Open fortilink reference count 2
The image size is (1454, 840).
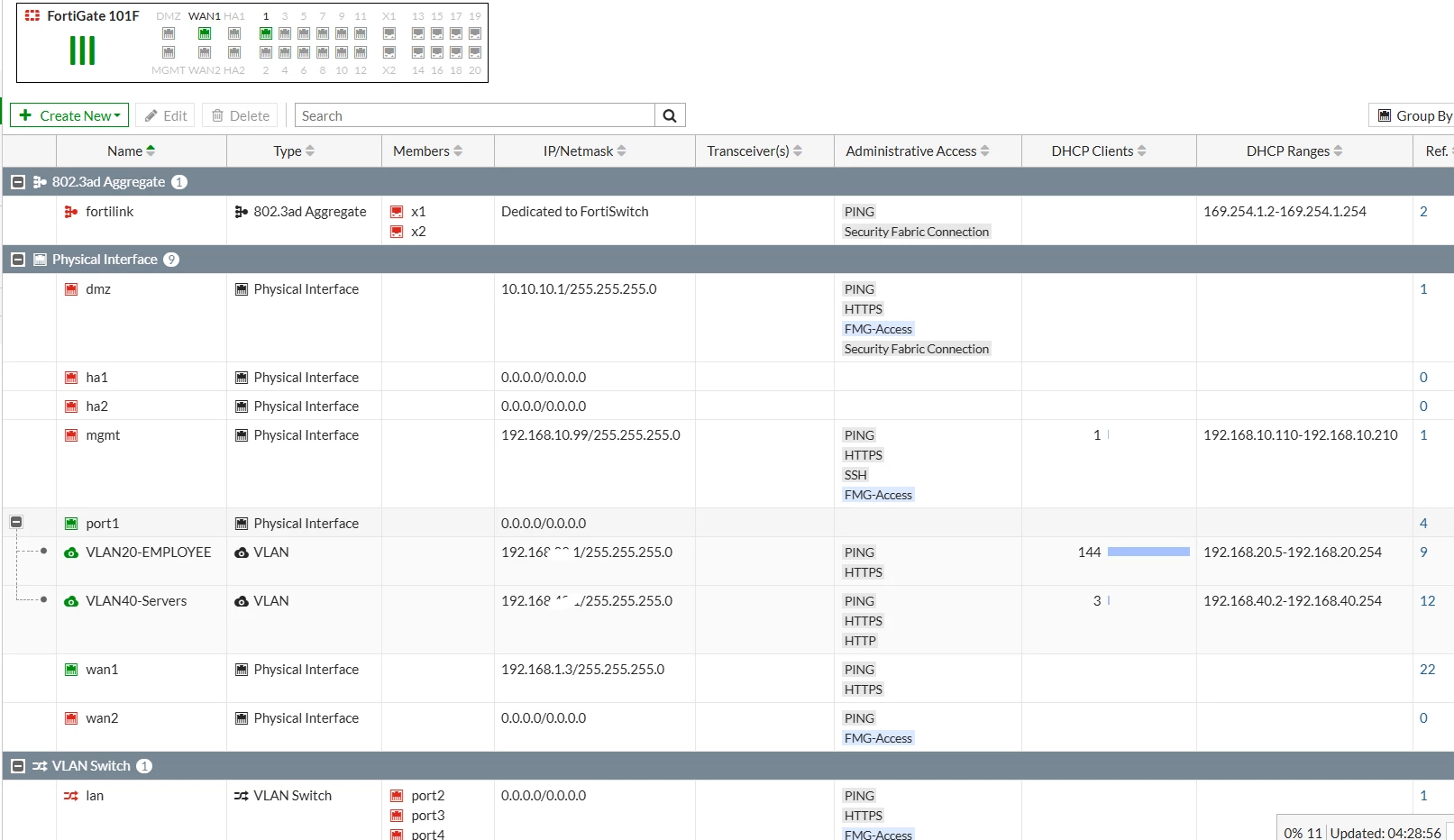[1423, 212]
